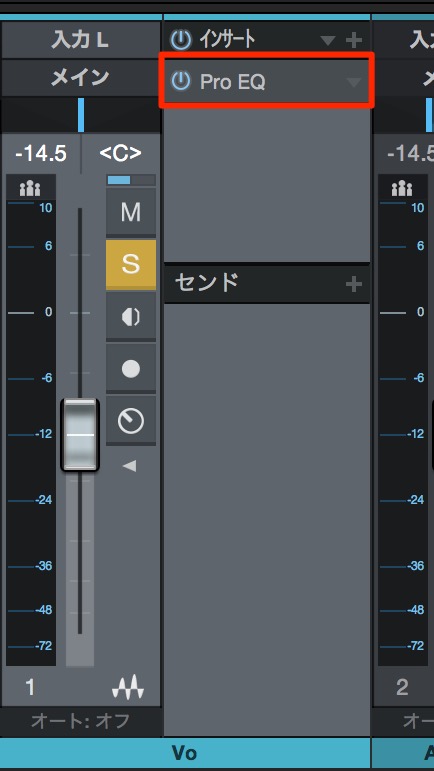Mute channel 1 with the M button
The image size is (434, 771).
(x=131, y=212)
